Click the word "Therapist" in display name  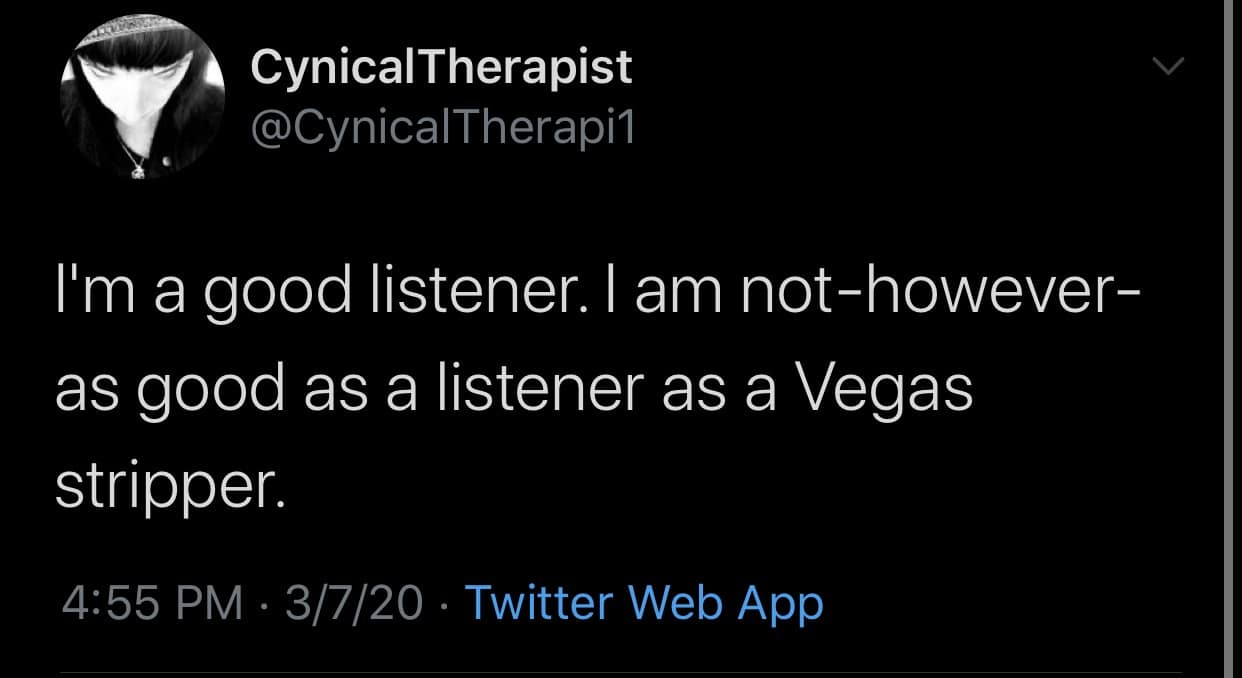pyautogui.click(x=524, y=67)
